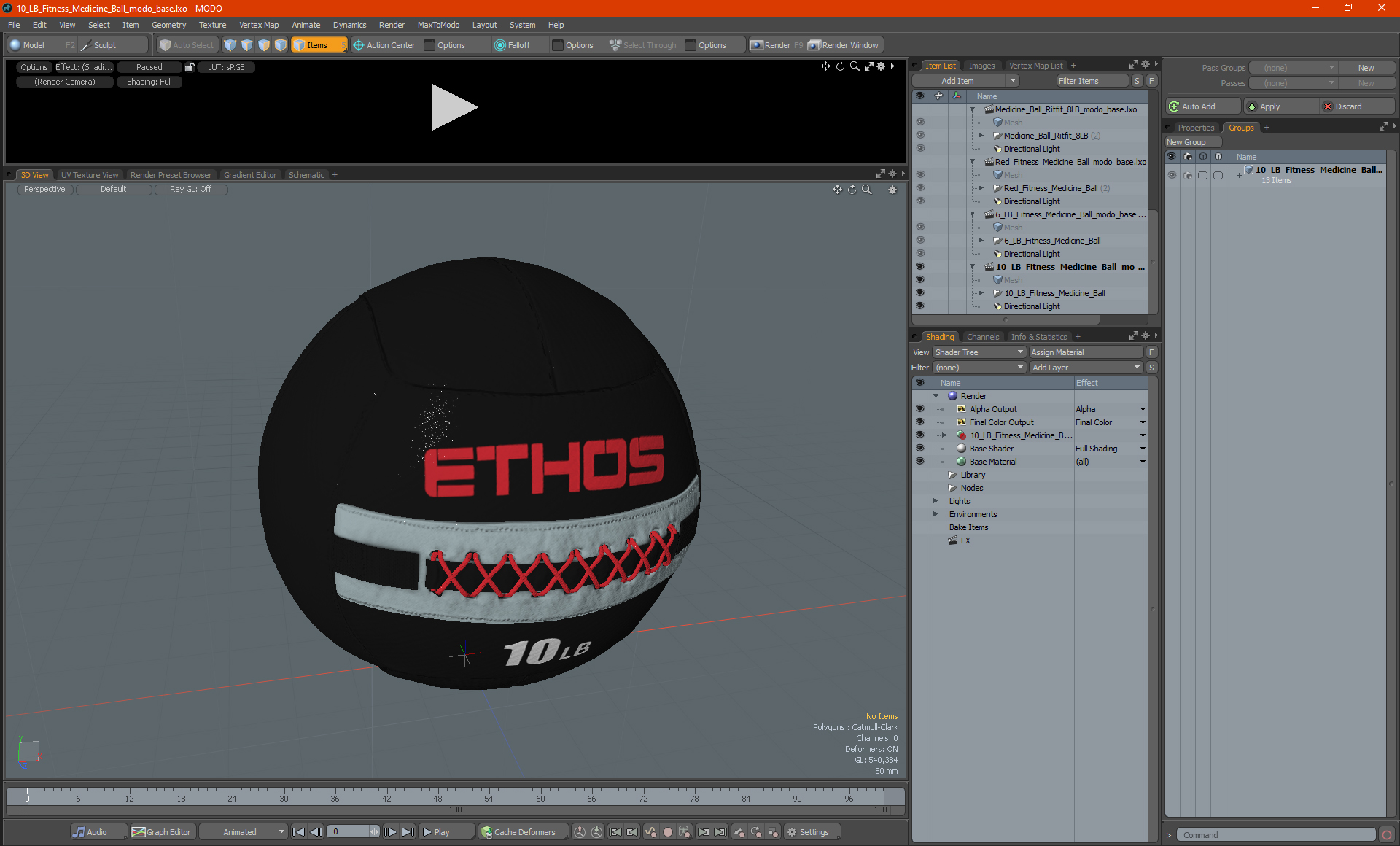1400x846 pixels.
Task: Click the preview pane zoom icon
Action: [855, 66]
